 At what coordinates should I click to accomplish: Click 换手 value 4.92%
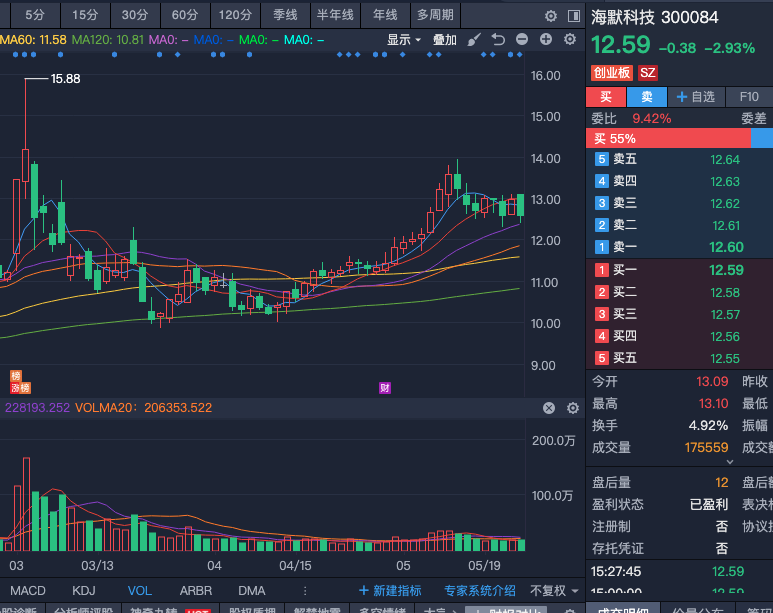coord(708,425)
